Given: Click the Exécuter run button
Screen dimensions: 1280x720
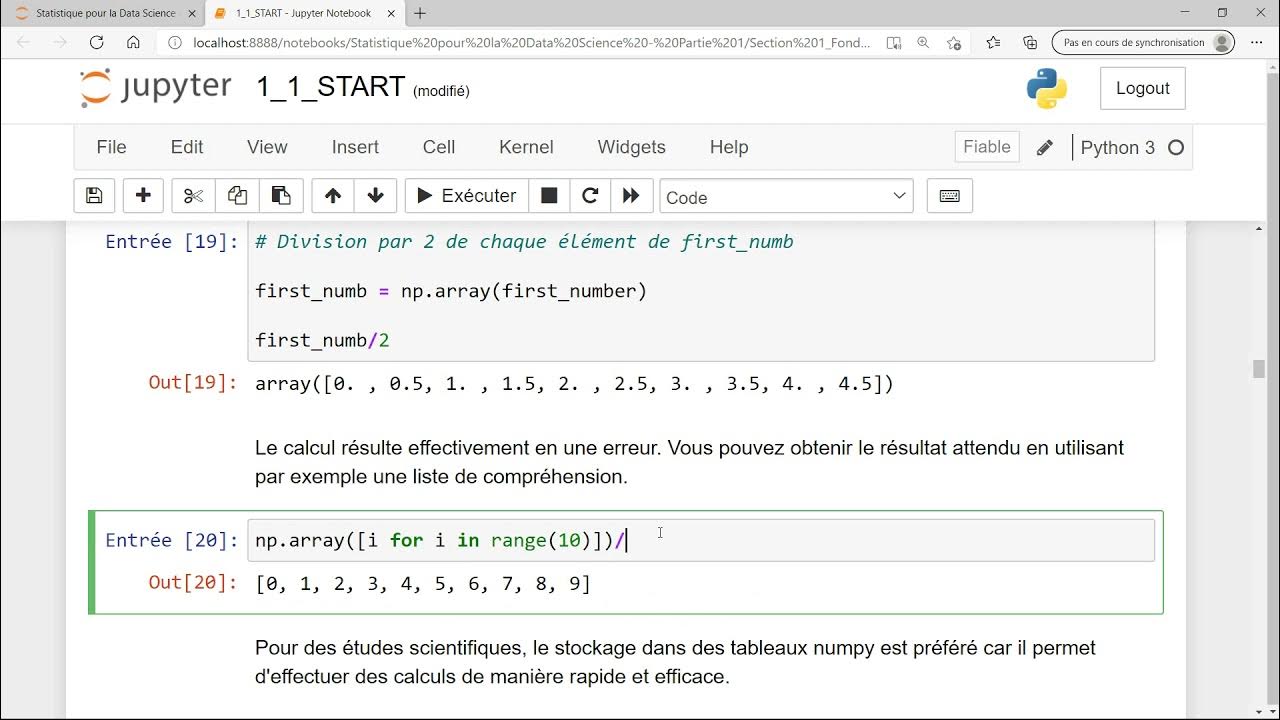Looking at the screenshot, I should pyautogui.click(x=466, y=196).
